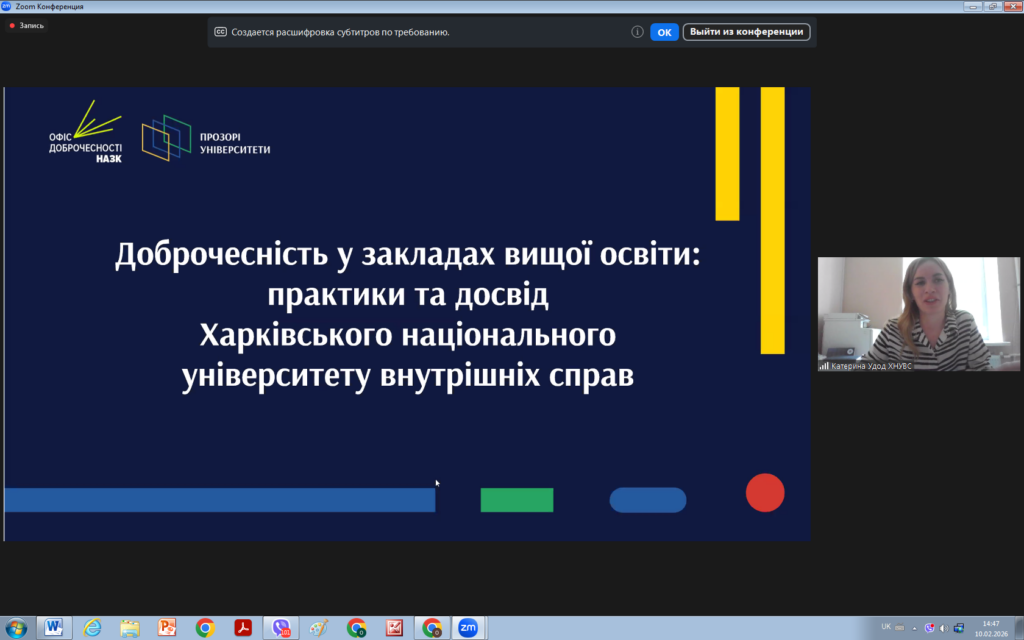This screenshot has width=1024, height=640.
Task: Click the info icon in the subtitles banner
Action: pos(637,32)
